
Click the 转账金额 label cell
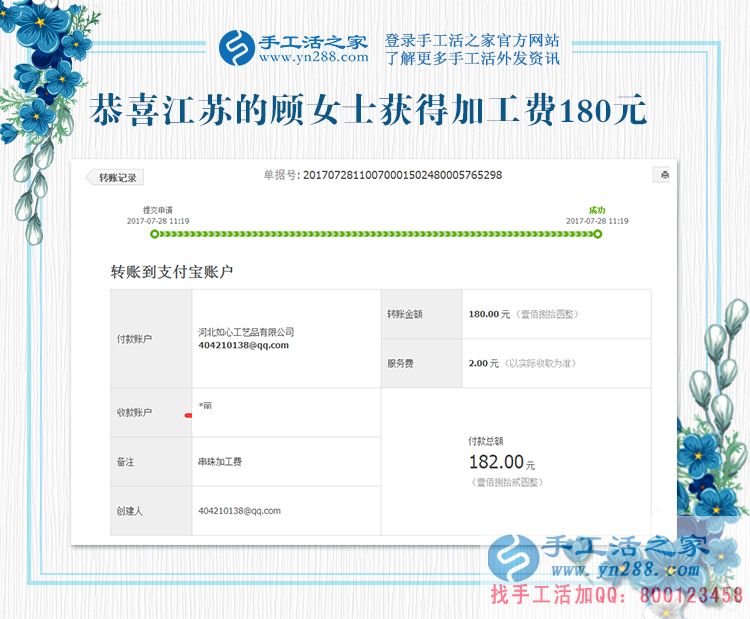pos(422,314)
